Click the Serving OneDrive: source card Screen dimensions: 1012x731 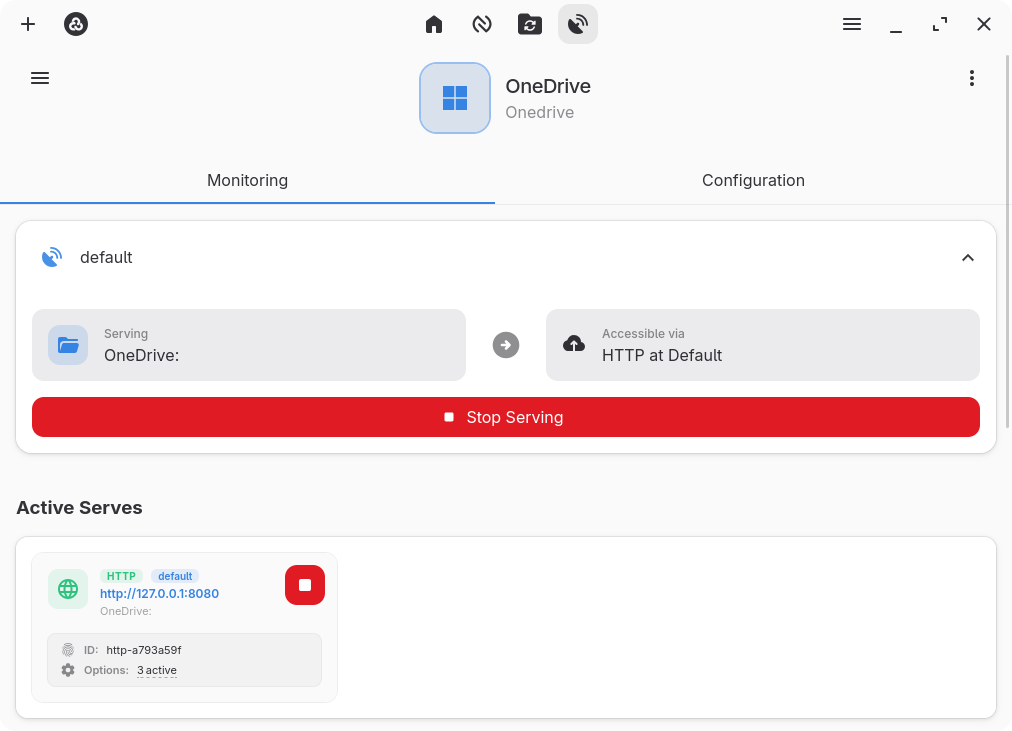(249, 345)
